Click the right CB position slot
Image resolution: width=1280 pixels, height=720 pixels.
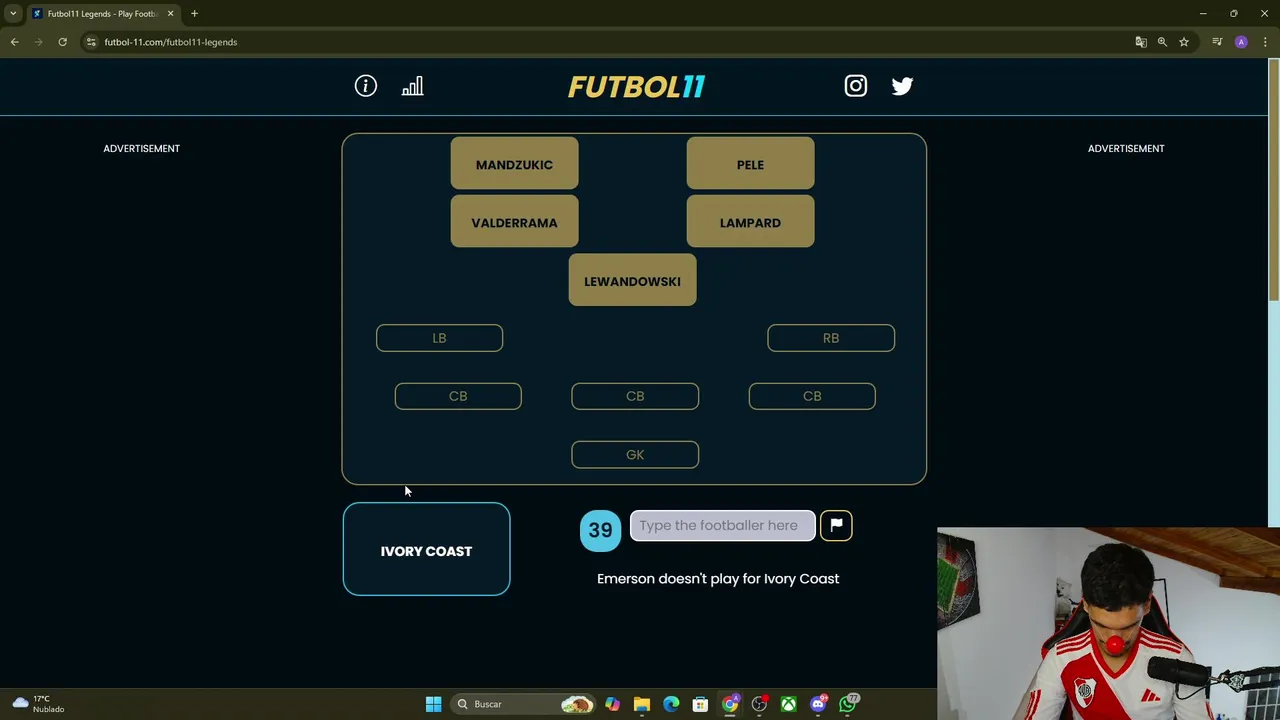pos(812,396)
